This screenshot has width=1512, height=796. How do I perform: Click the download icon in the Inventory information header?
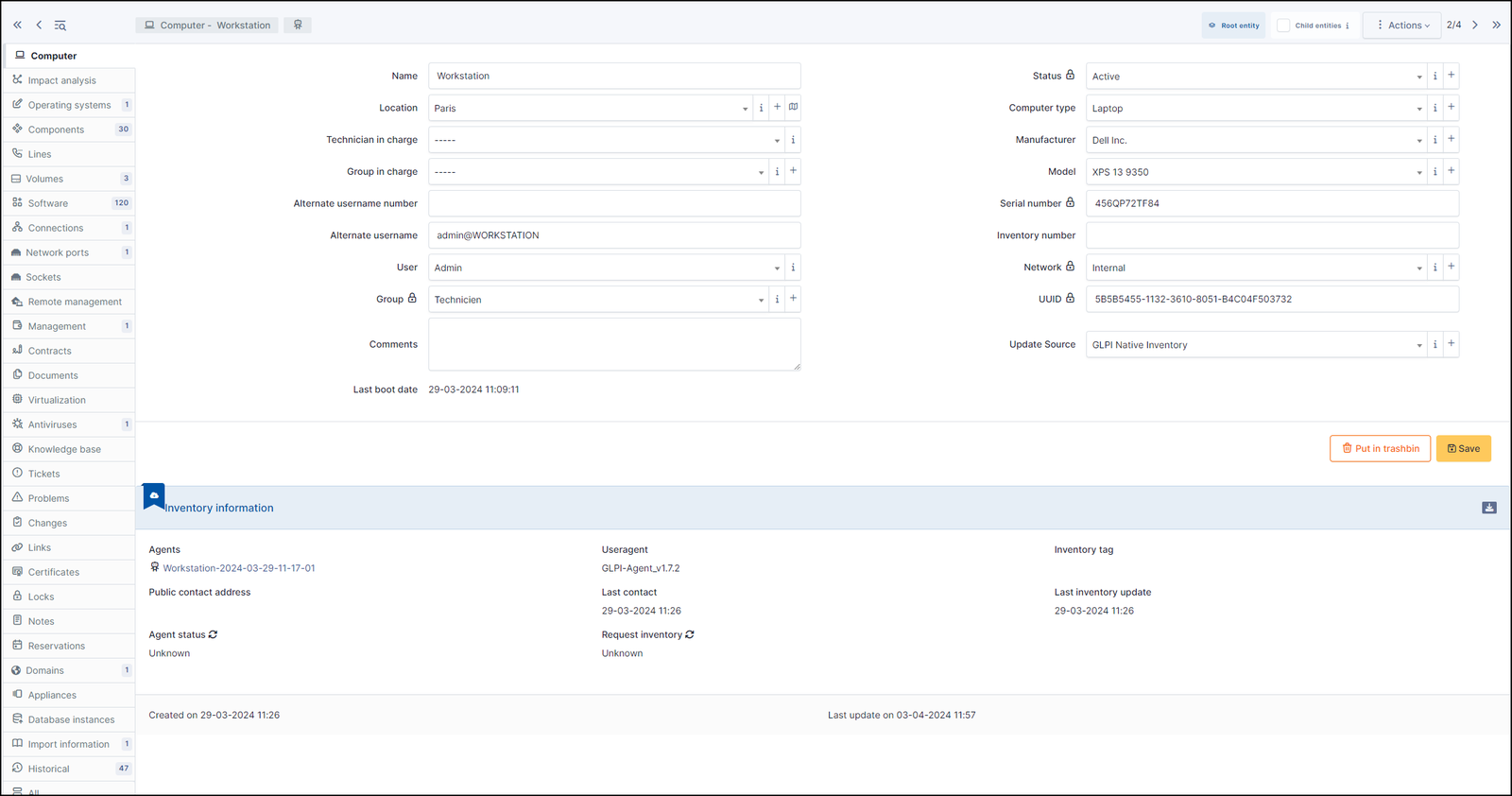click(1489, 508)
